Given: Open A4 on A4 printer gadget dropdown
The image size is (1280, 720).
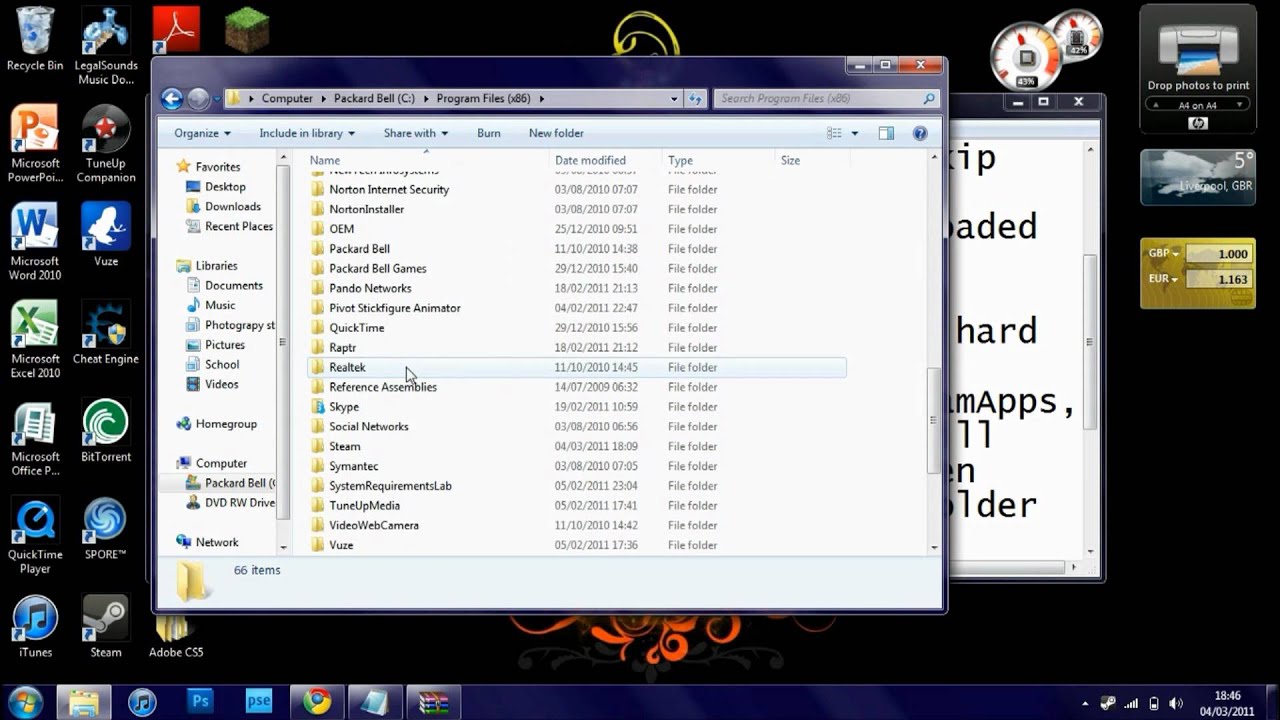Looking at the screenshot, I should 1197,105.
